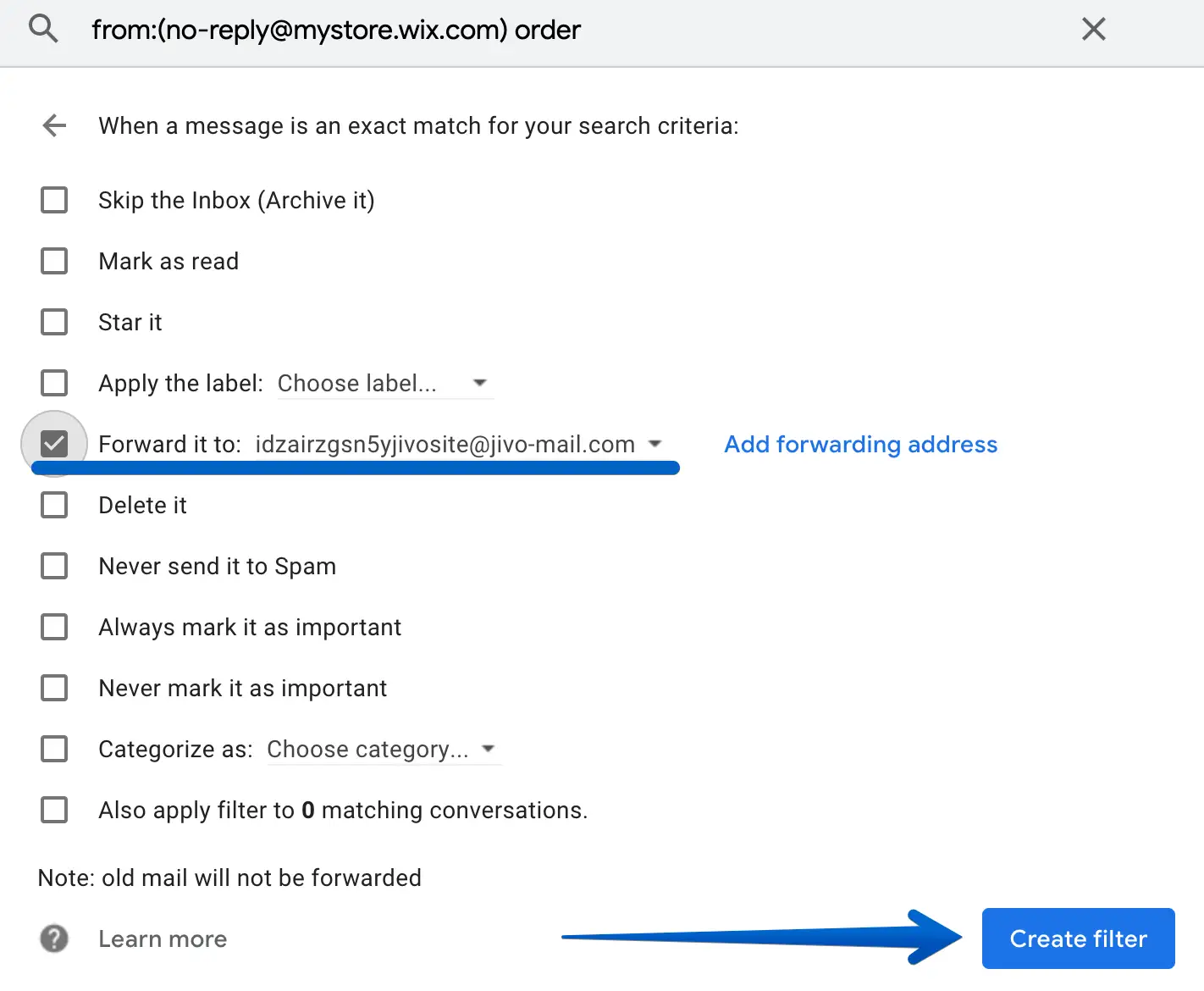
Task: Check Also apply filter to matching conversations
Action: (x=54, y=810)
